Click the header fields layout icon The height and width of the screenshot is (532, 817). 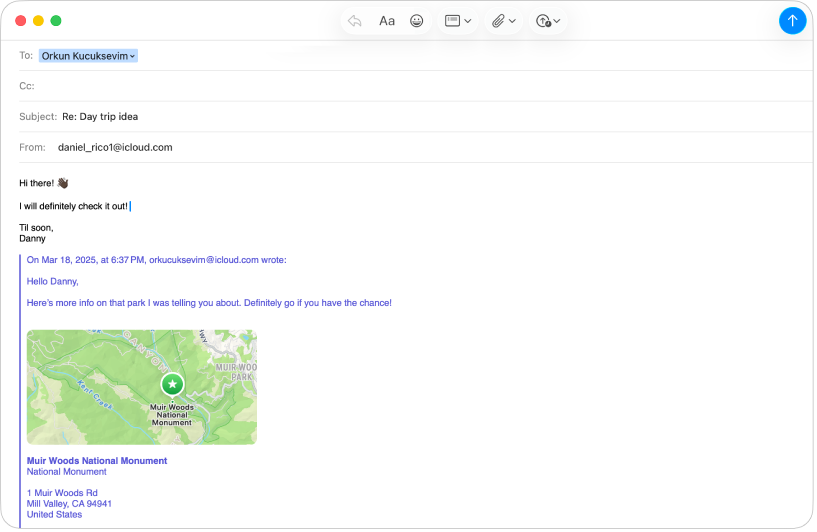(x=453, y=21)
